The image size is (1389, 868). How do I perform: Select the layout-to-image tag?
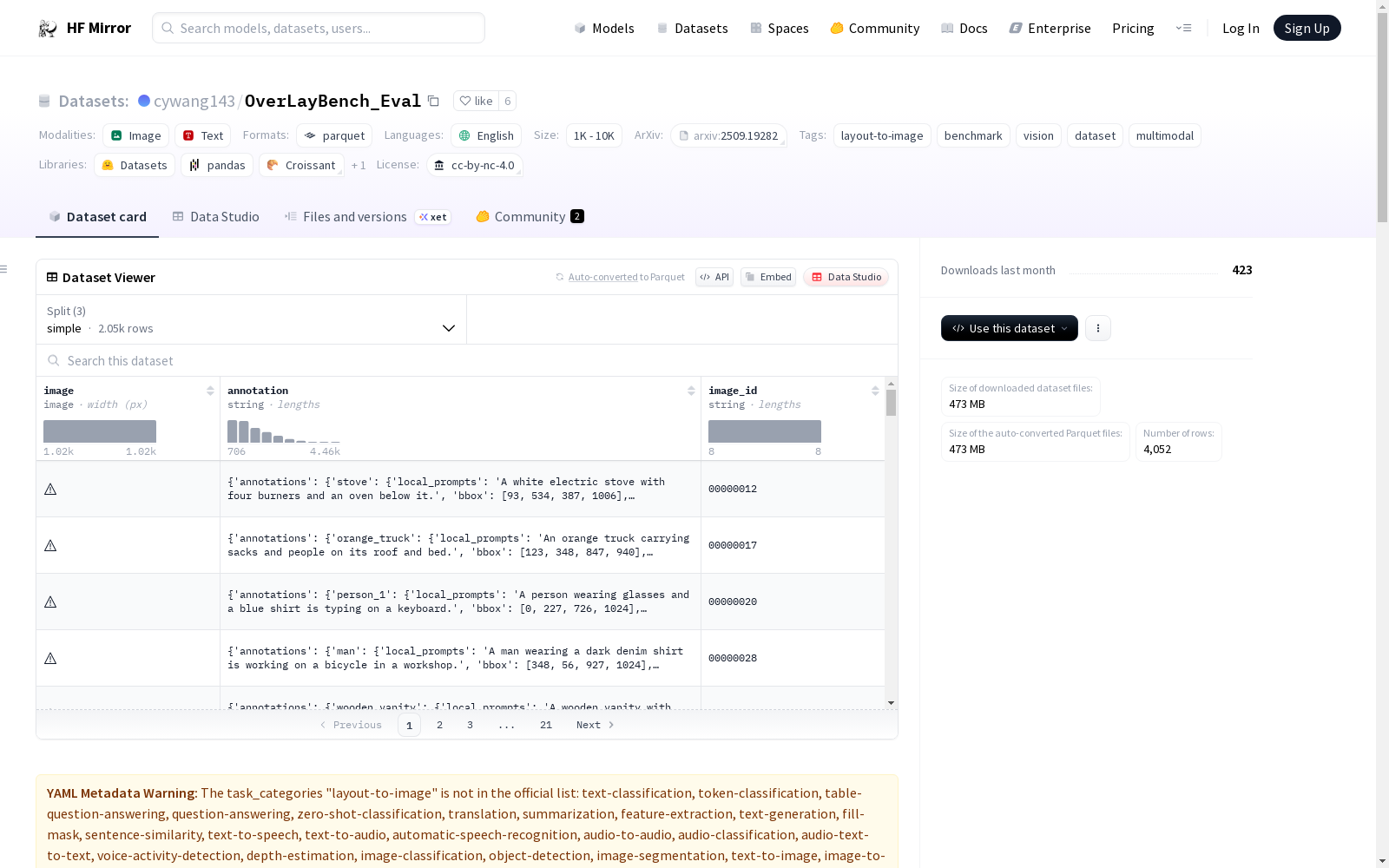tap(882, 135)
